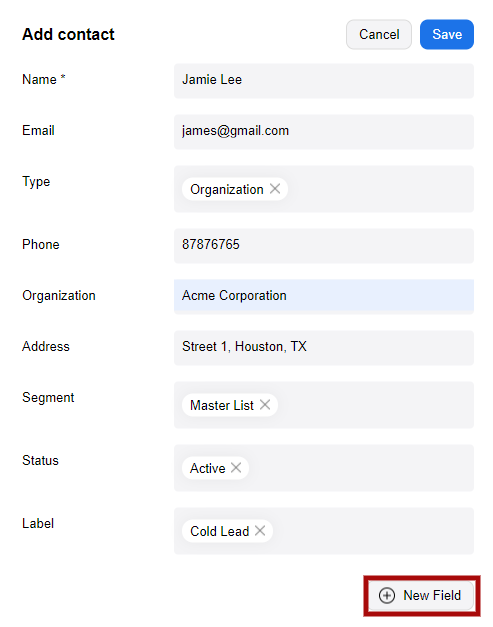Open the Label selection field

tap(324, 531)
